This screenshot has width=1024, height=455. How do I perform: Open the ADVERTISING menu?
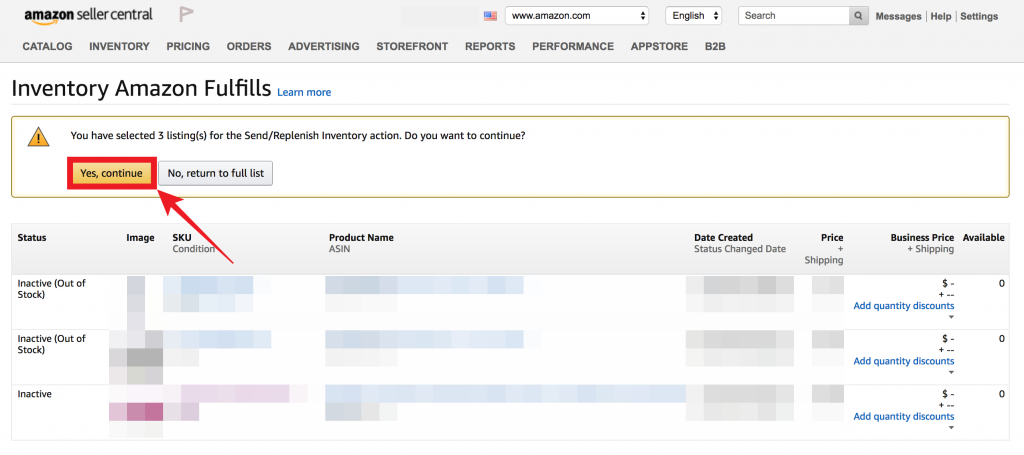324,46
